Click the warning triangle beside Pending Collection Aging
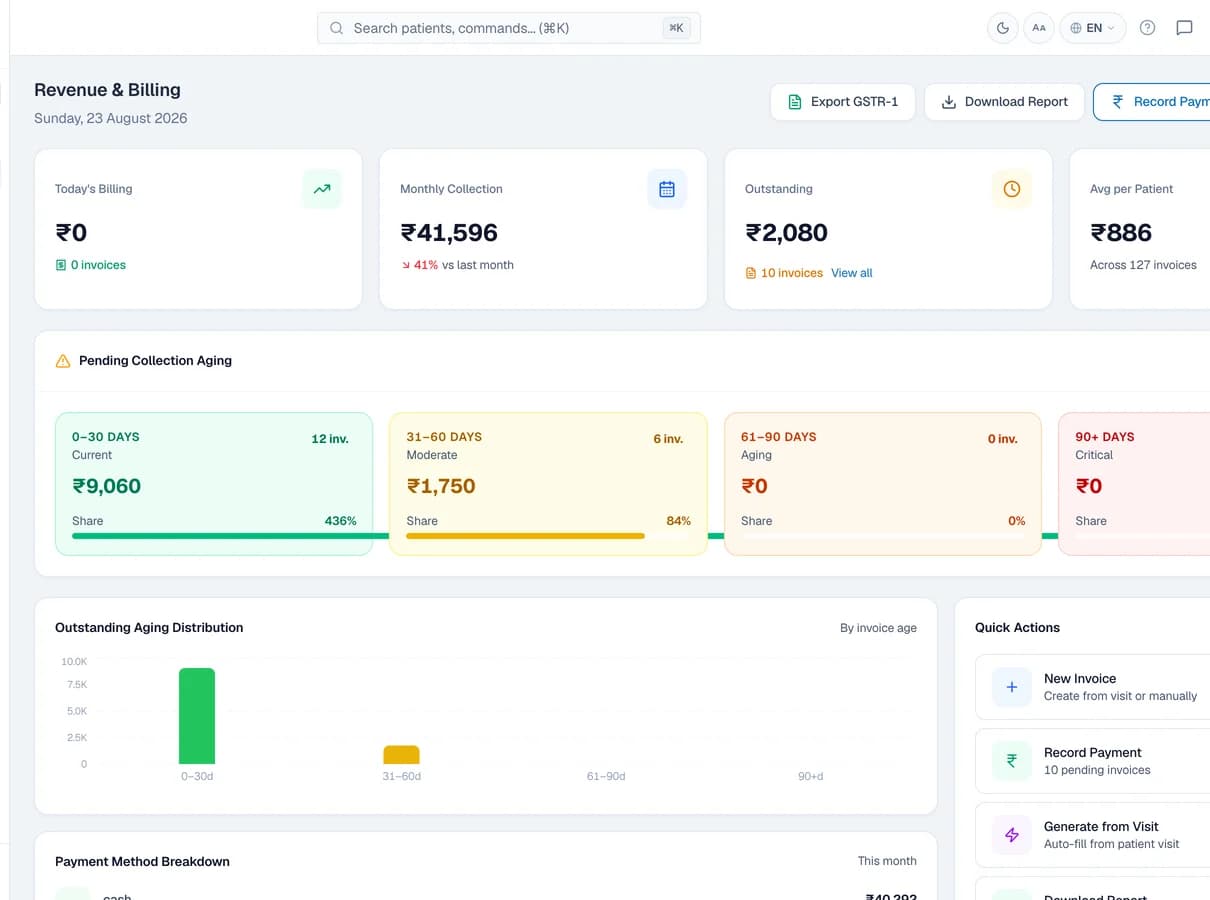 [x=63, y=361]
